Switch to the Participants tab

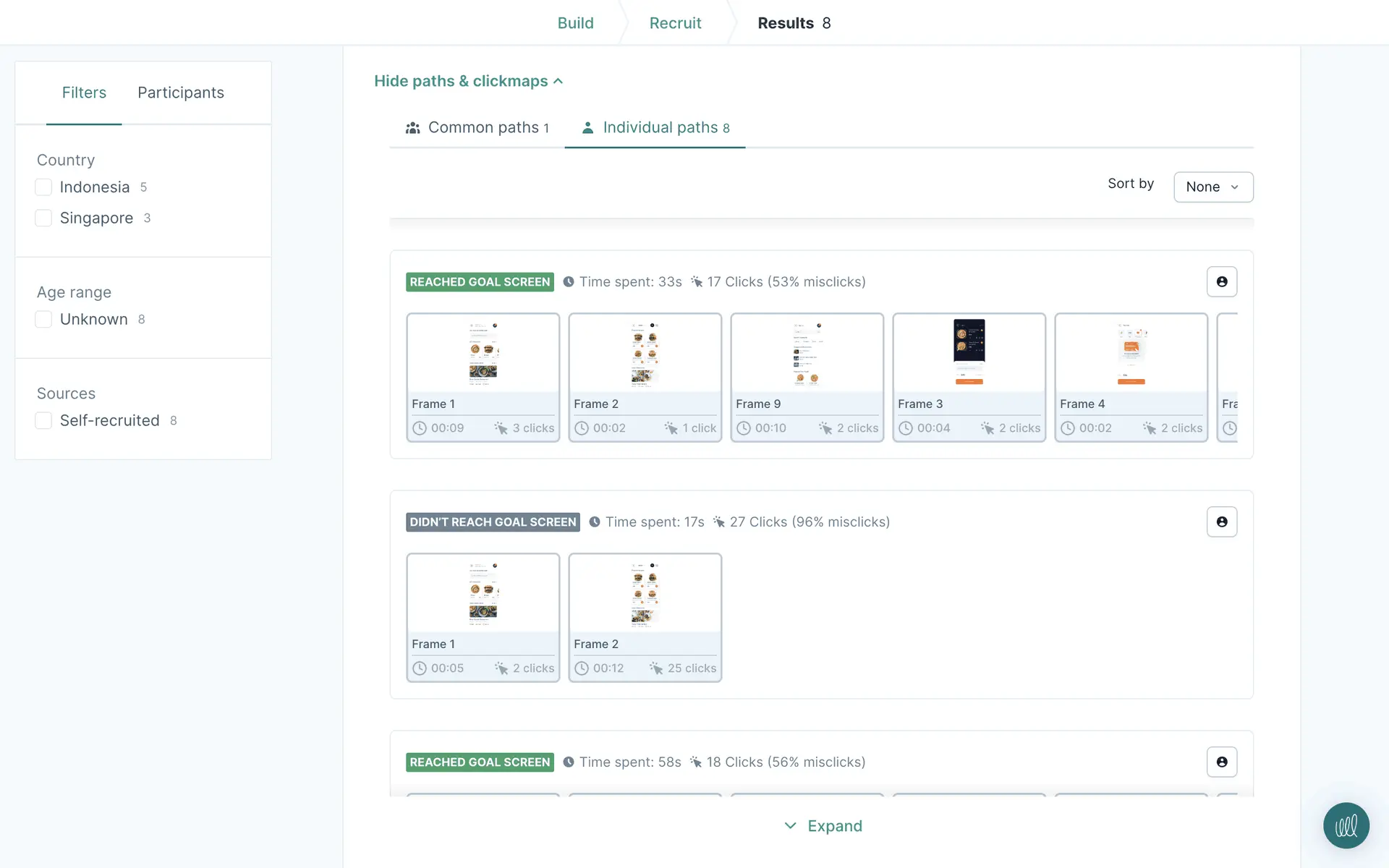181,93
